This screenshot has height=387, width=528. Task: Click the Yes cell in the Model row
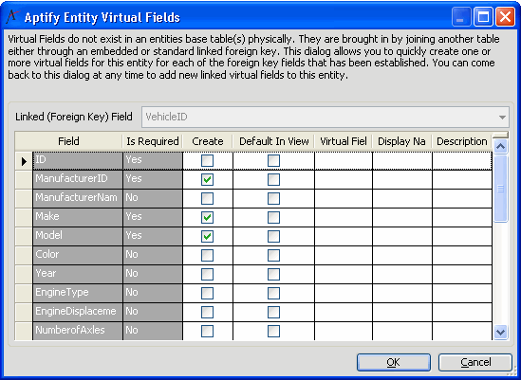[x=153, y=236]
